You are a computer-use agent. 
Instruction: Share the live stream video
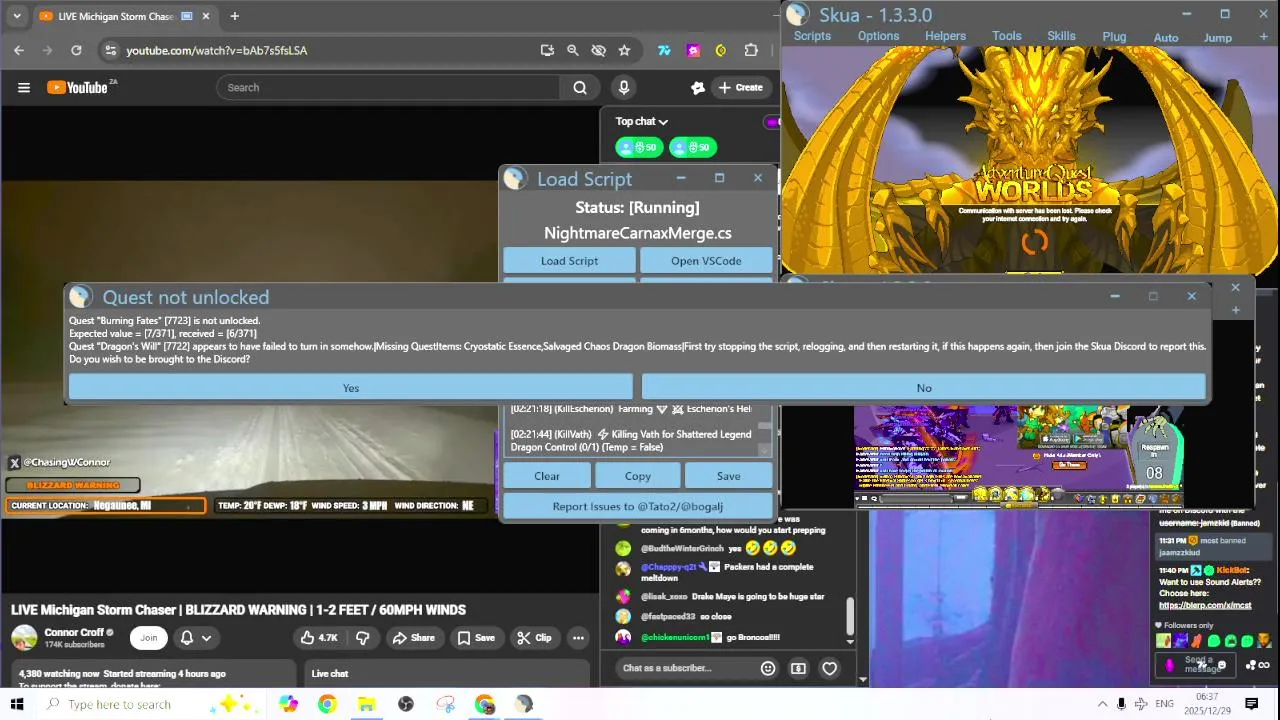click(414, 638)
